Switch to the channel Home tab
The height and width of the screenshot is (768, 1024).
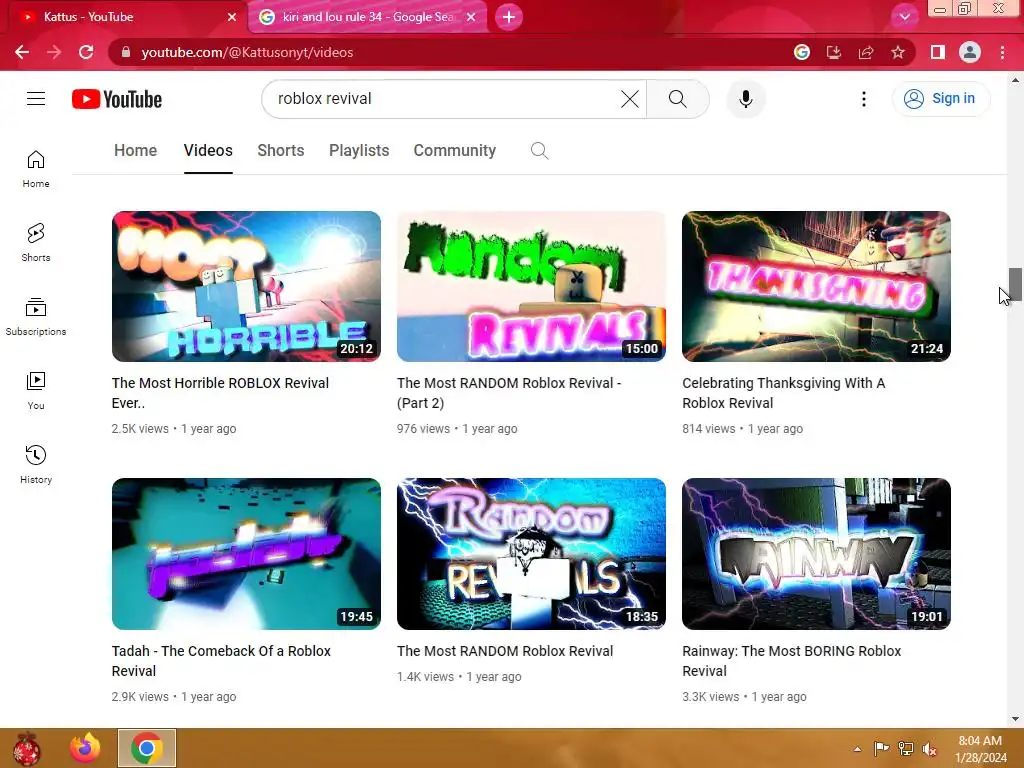(135, 151)
